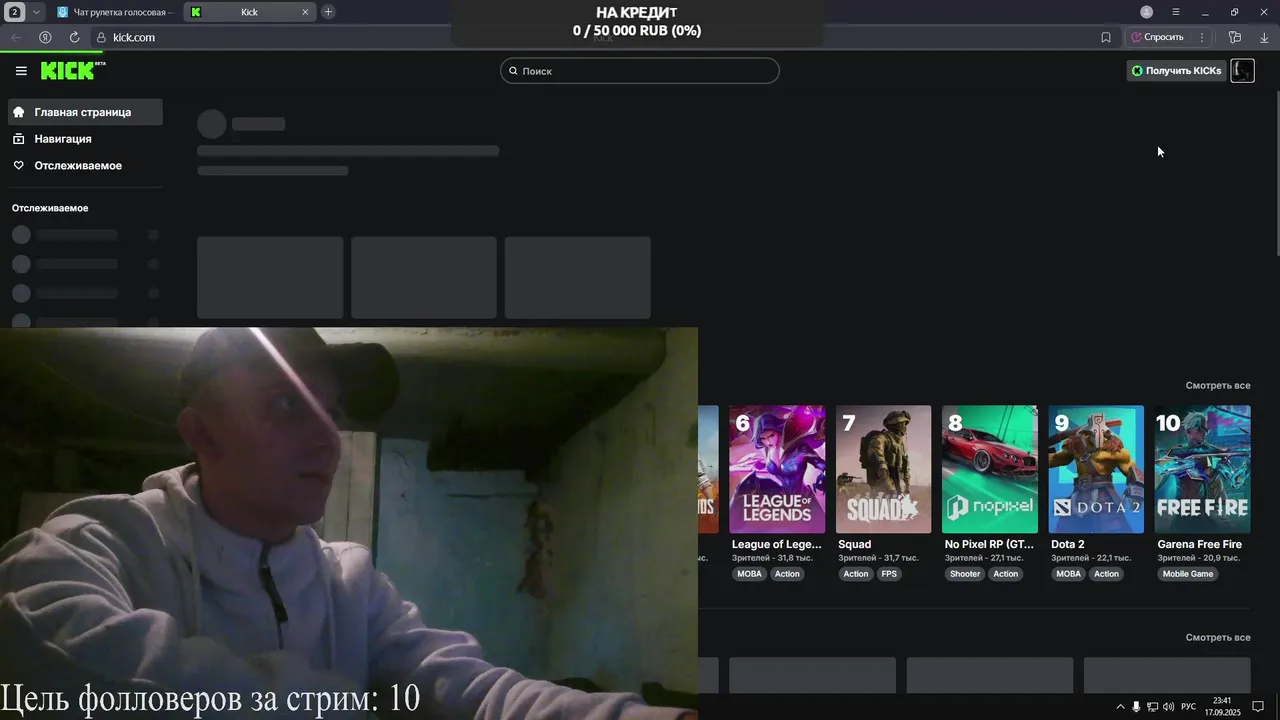Open the Windows notification center icon
The height and width of the screenshot is (720, 1280).
coord(1259,707)
